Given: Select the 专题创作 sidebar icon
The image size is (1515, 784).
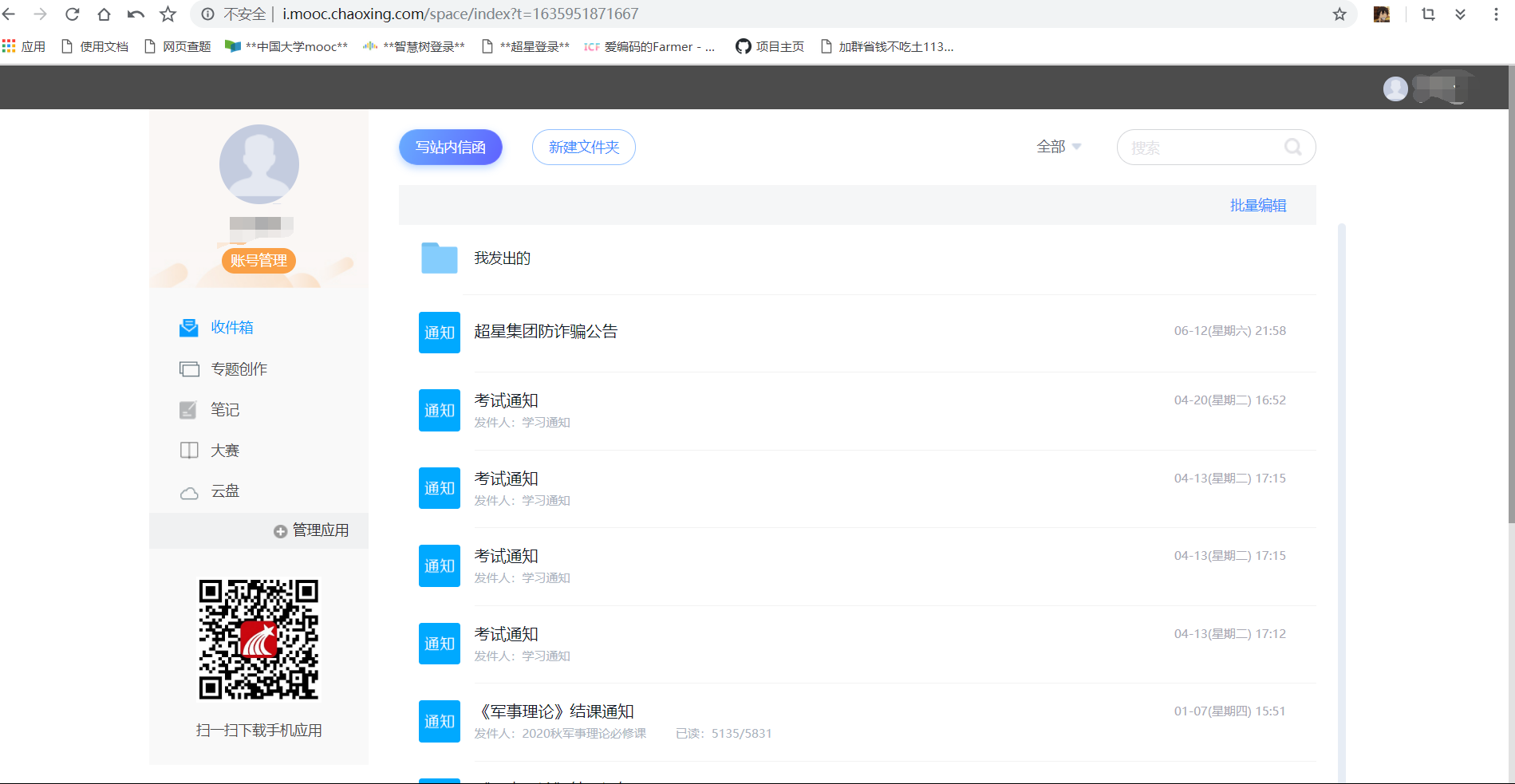Looking at the screenshot, I should (x=189, y=368).
